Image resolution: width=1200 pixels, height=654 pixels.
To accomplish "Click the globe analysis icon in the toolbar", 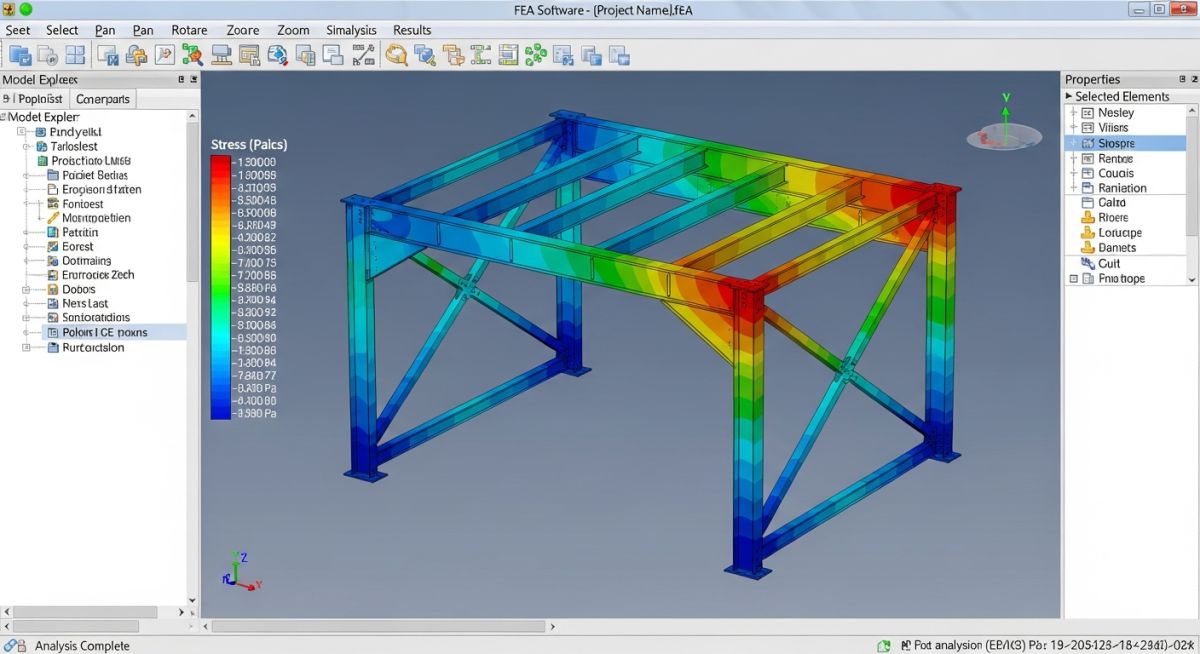I will tap(277, 55).
